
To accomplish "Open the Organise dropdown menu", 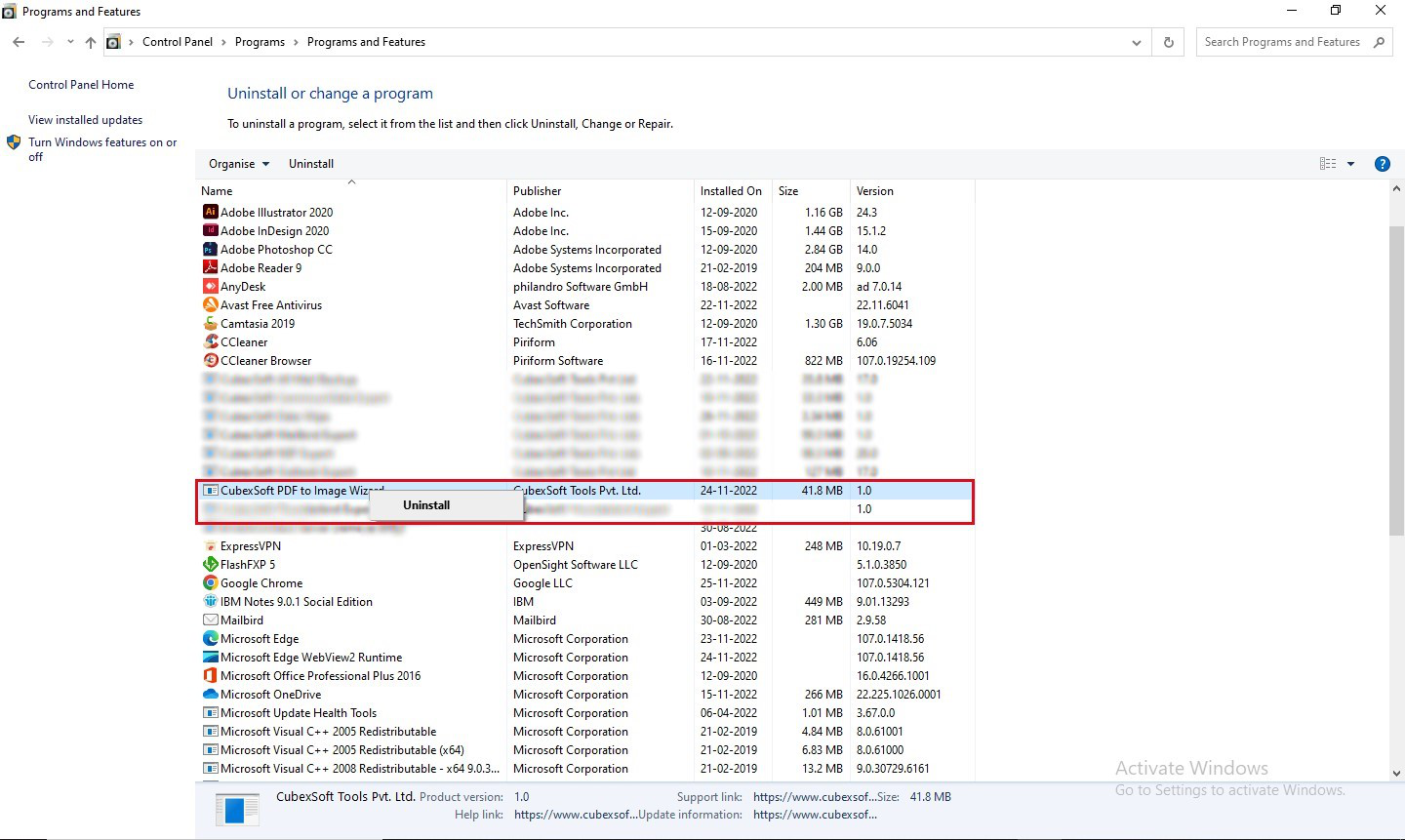I will click(x=239, y=164).
